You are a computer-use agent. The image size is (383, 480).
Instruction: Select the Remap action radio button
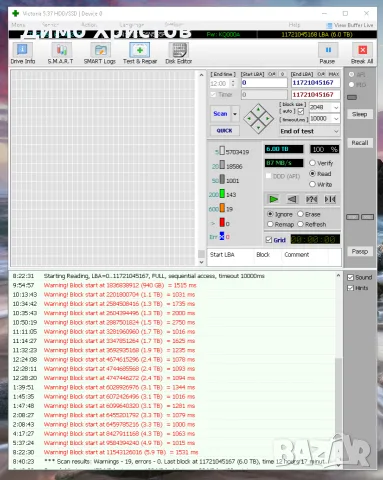pyautogui.click(x=270, y=224)
